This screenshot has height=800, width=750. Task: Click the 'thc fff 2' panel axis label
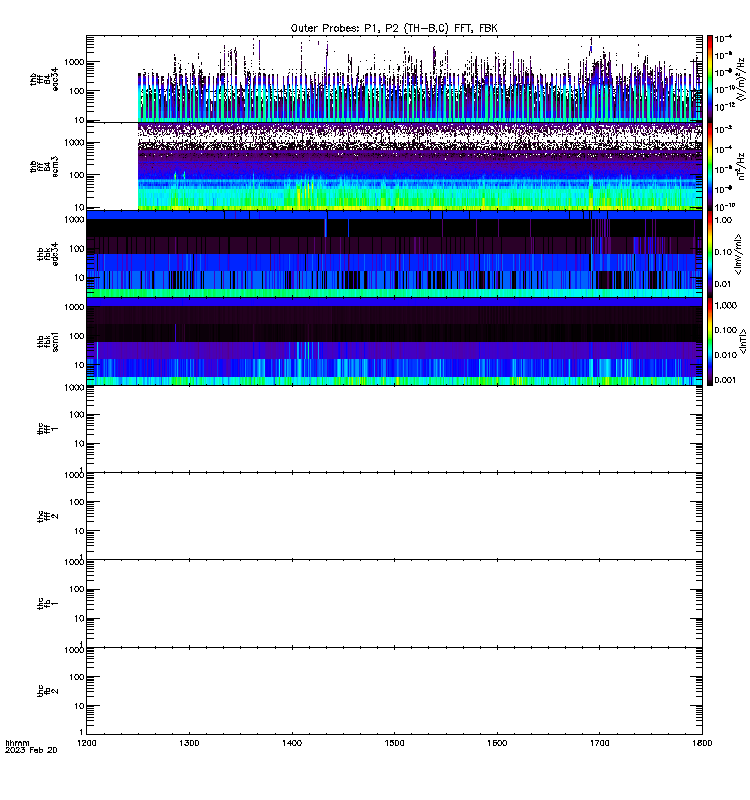click(x=47, y=516)
